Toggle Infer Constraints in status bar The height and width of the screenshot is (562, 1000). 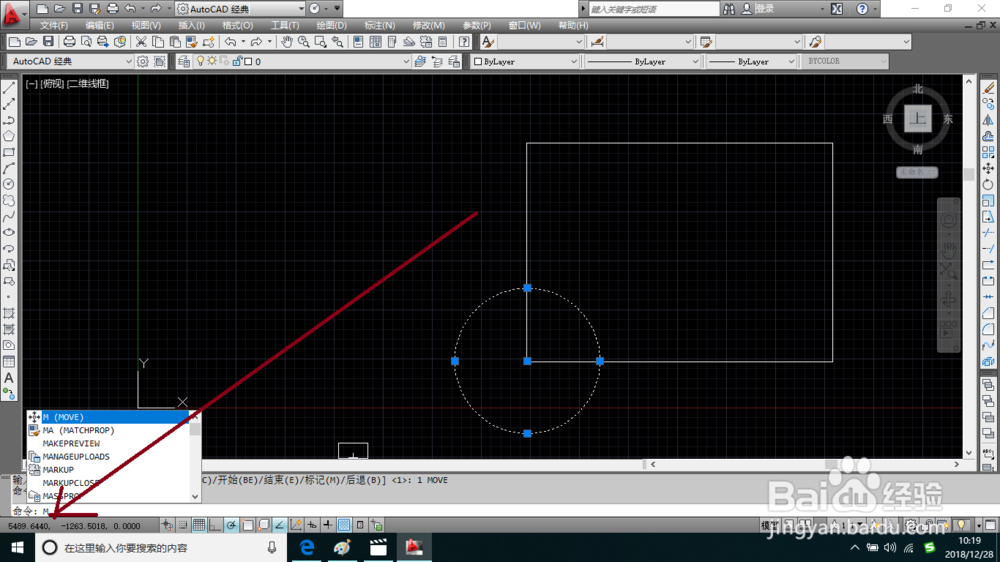click(167, 525)
